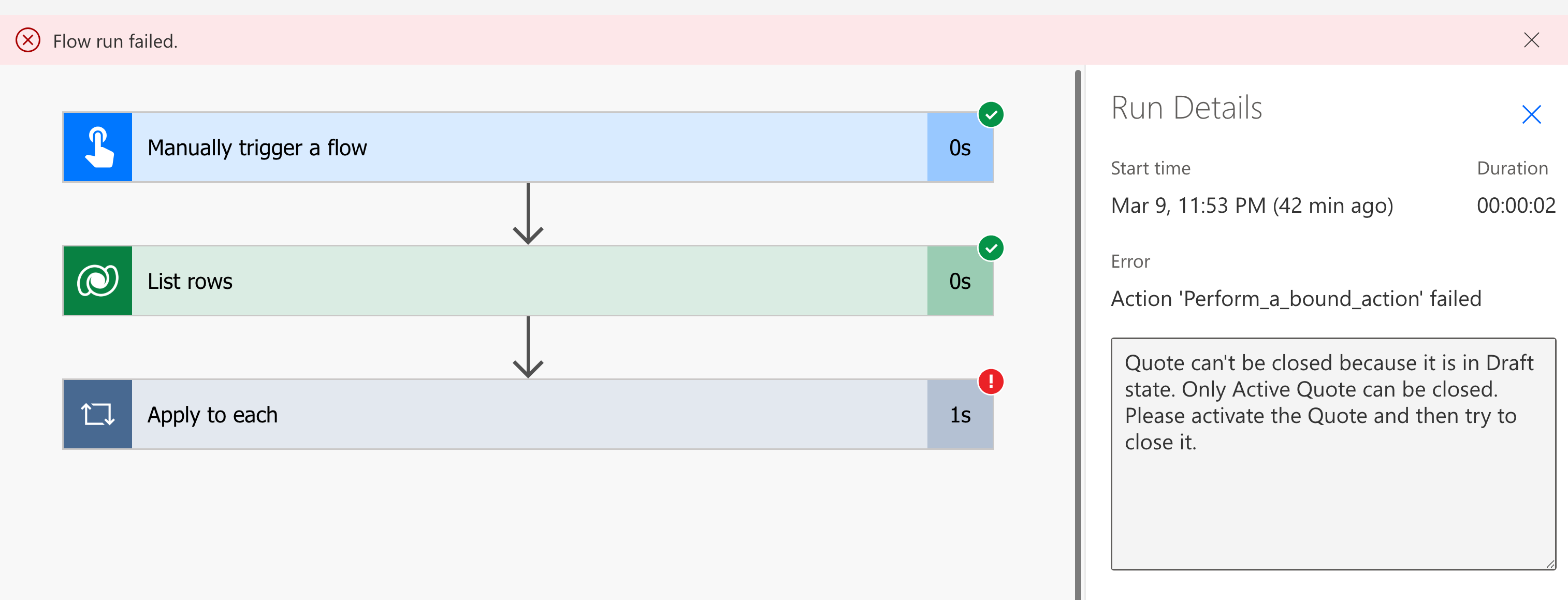Click the manual trigger hand icon
The height and width of the screenshot is (600, 1568).
coord(97,147)
